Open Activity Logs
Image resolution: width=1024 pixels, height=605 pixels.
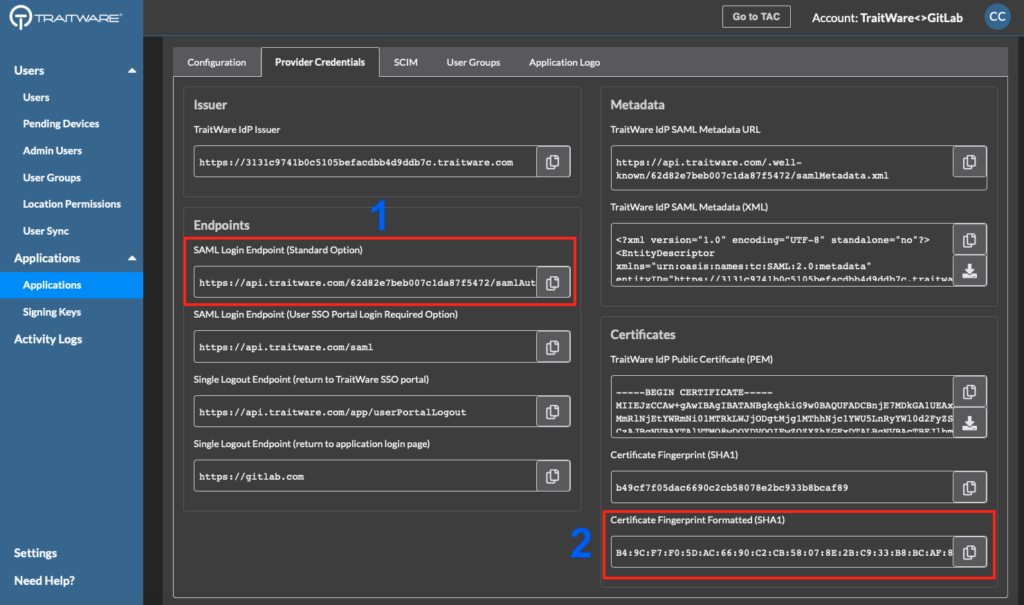[x=48, y=339]
